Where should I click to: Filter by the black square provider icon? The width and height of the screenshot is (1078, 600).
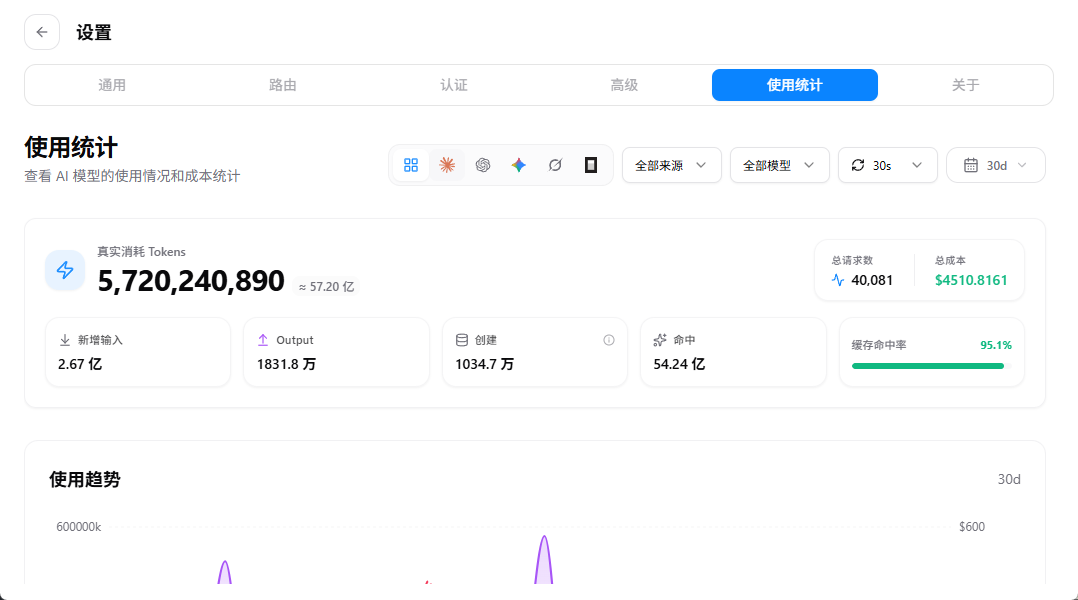click(591, 165)
